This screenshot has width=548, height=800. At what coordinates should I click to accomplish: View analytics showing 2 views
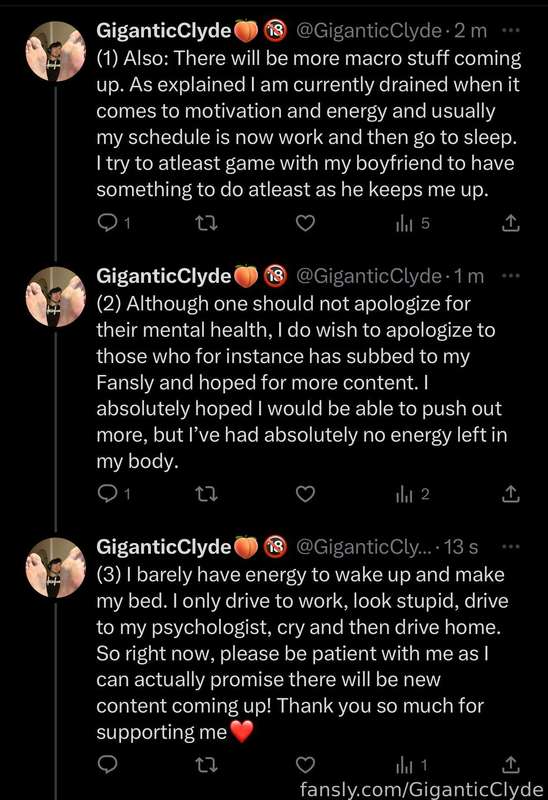pos(413,493)
